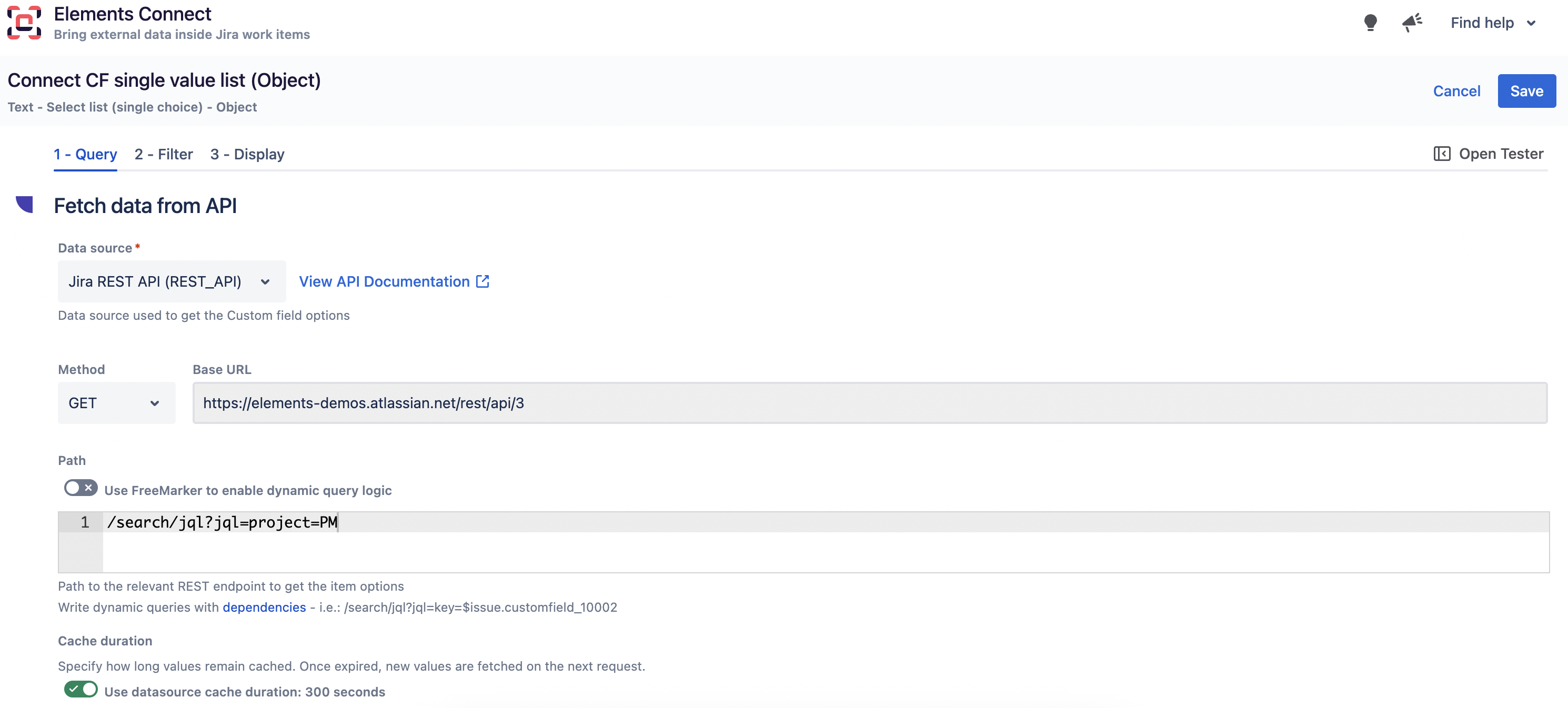Screen dimensions: 1568x708
Task: Click in the Path code editor line
Action: [x=826, y=522]
